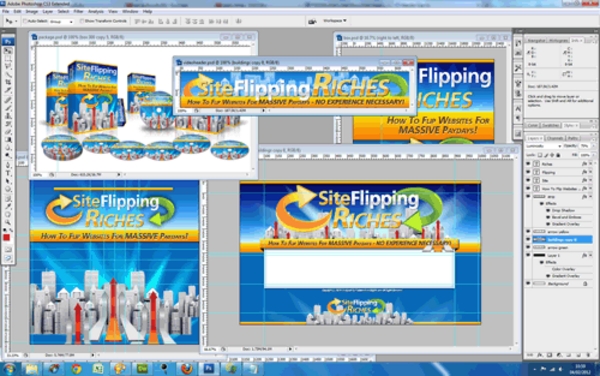Open Firefox from the taskbar

point(186,369)
